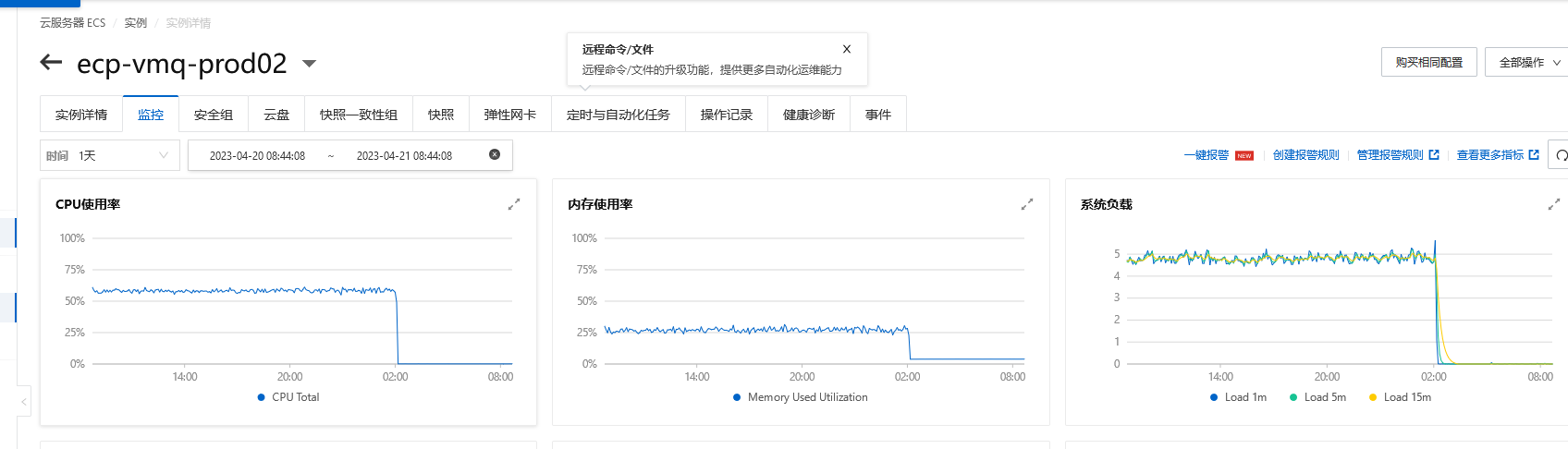Toggle the Load 5m legend series
1568x449 pixels.
click(x=1317, y=397)
